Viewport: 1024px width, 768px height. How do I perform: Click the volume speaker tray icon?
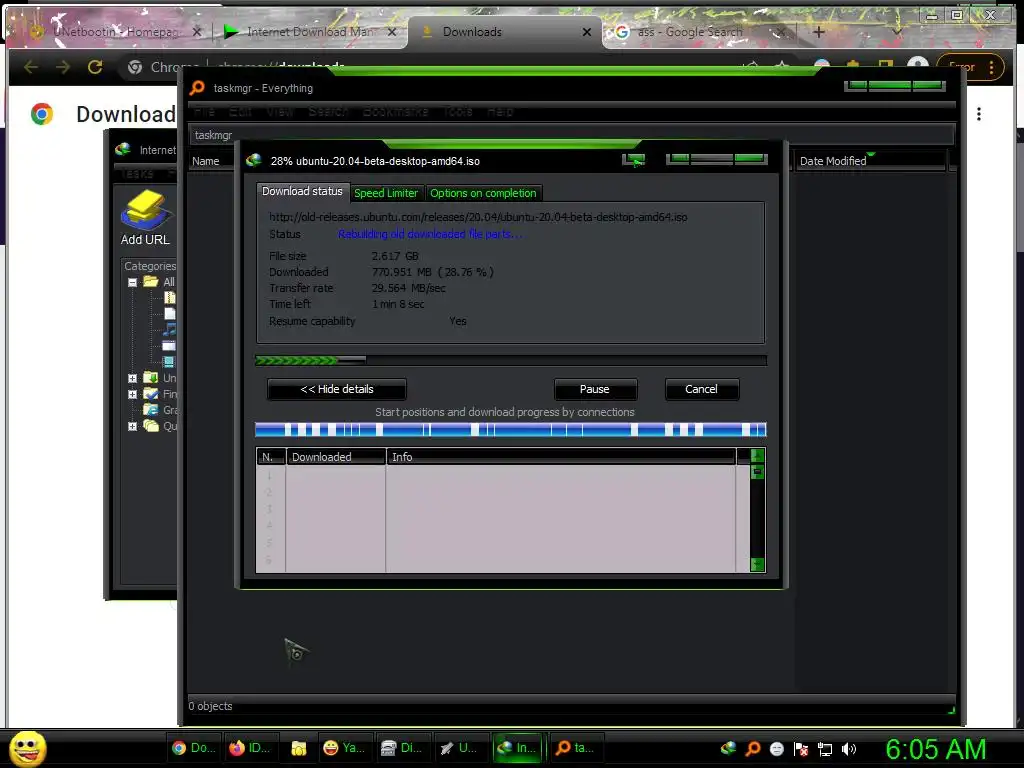[x=849, y=749]
